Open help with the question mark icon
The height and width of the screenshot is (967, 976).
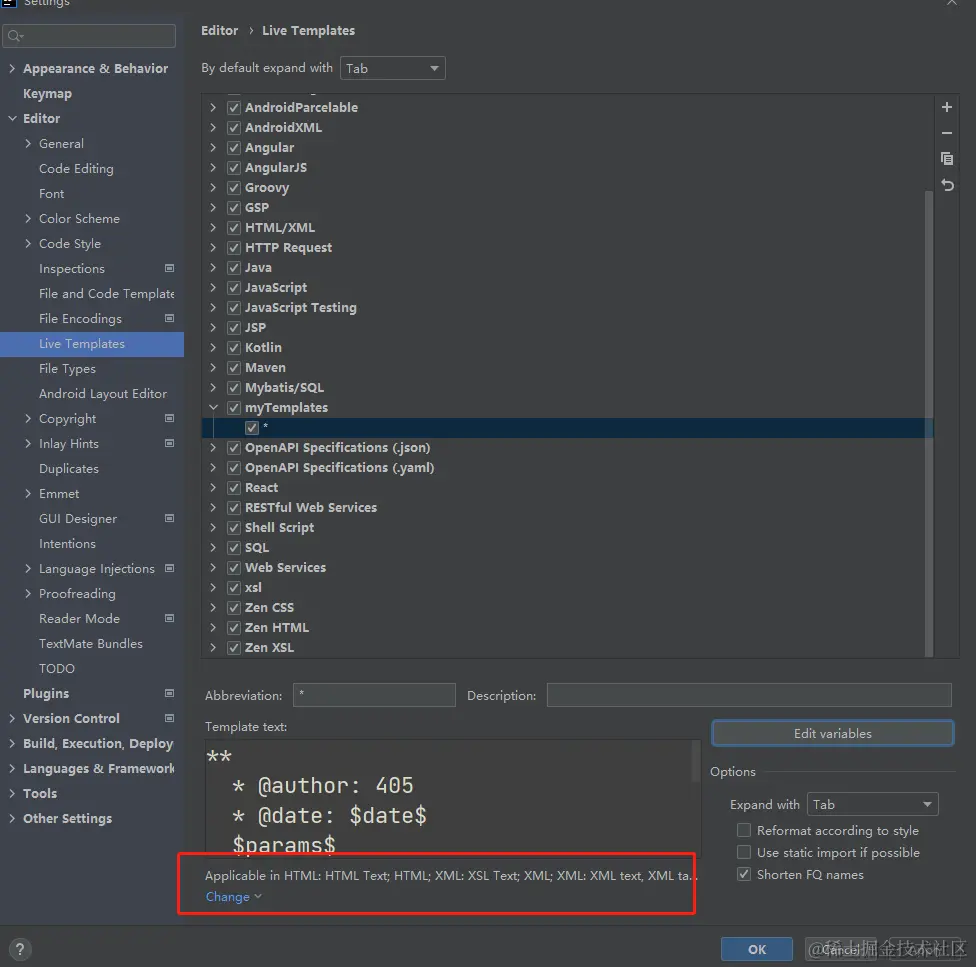(20, 949)
